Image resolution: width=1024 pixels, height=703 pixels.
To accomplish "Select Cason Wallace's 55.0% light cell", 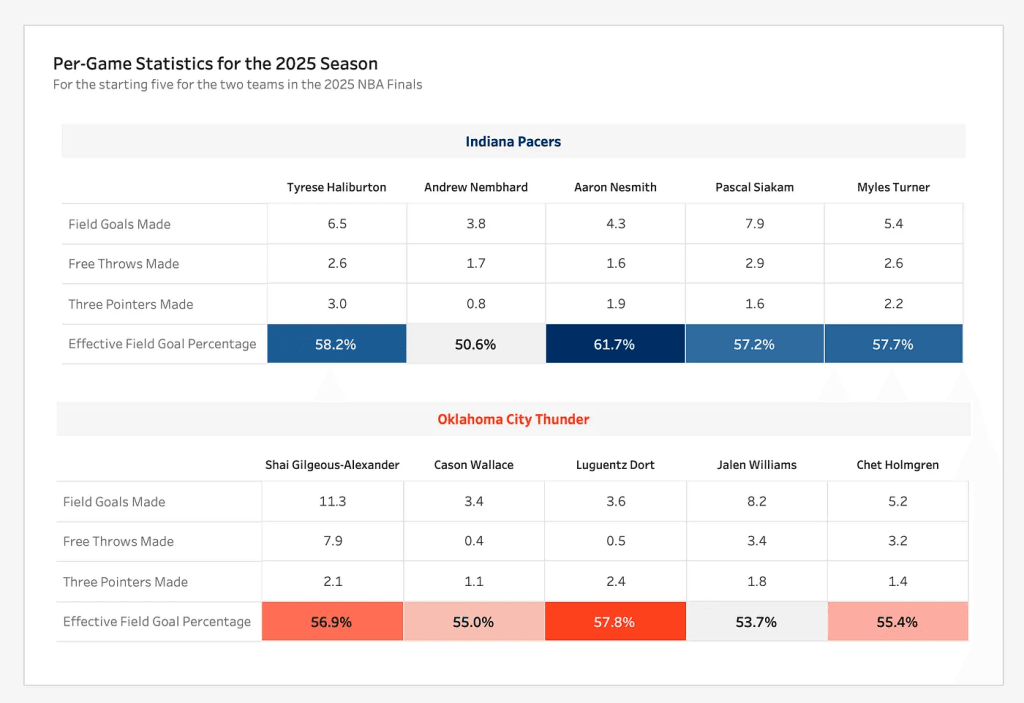I will click(473, 621).
